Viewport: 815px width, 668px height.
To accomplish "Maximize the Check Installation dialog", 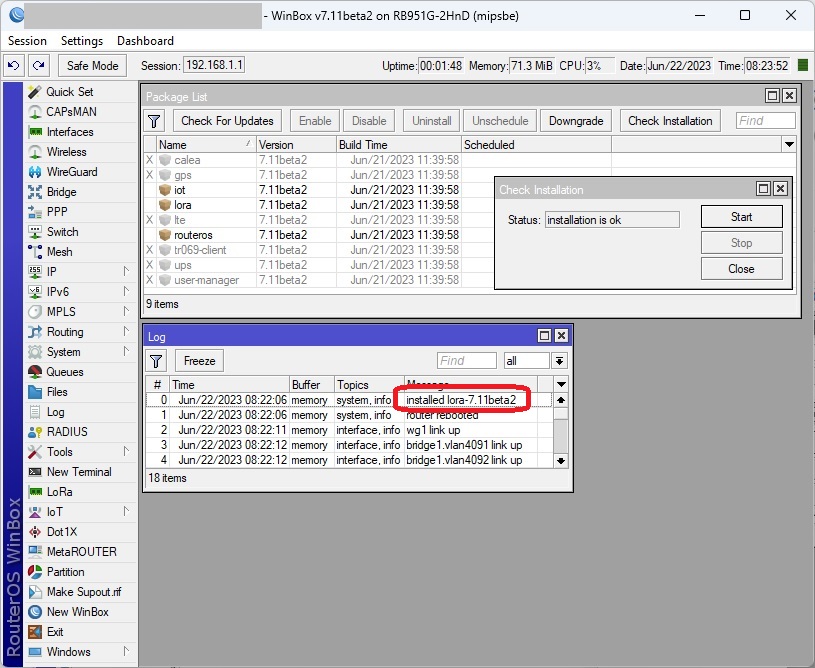I will point(763,189).
